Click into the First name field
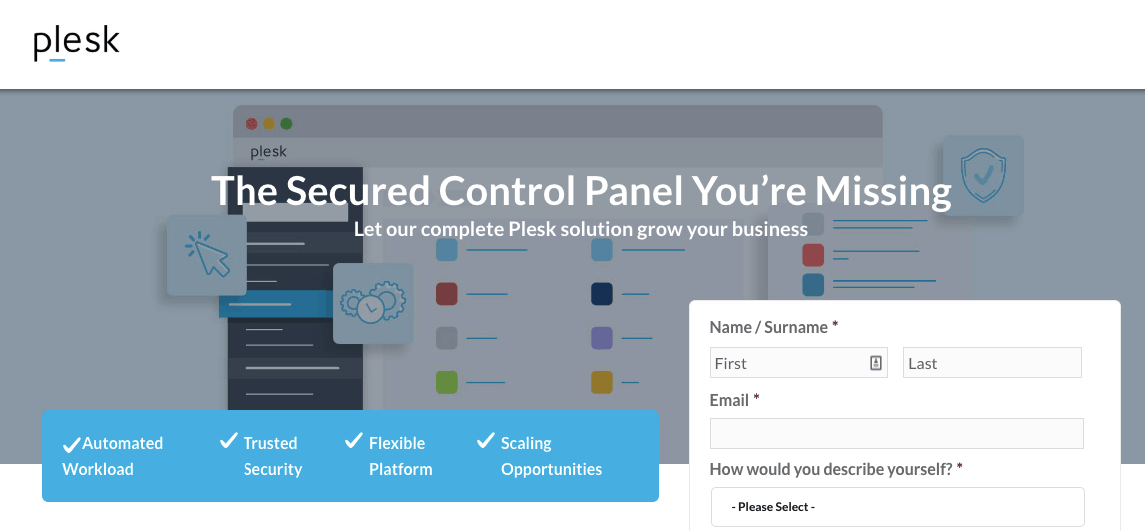Image resolution: width=1145 pixels, height=531 pixels. tap(798, 363)
